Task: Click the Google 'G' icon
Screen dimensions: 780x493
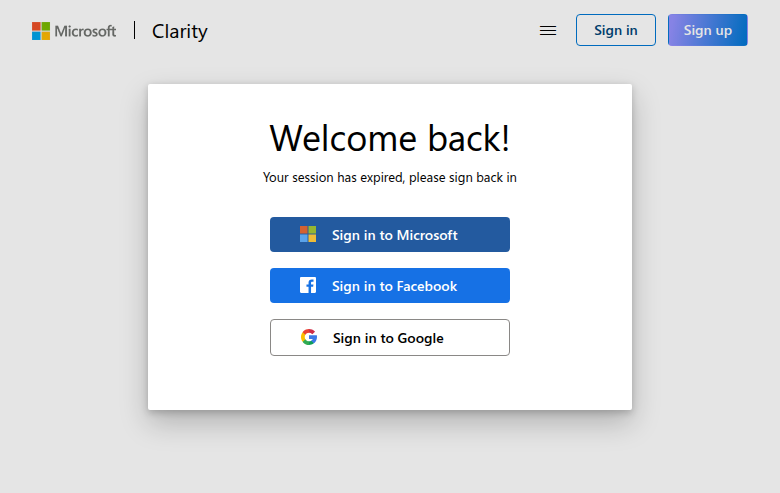Action: click(309, 338)
